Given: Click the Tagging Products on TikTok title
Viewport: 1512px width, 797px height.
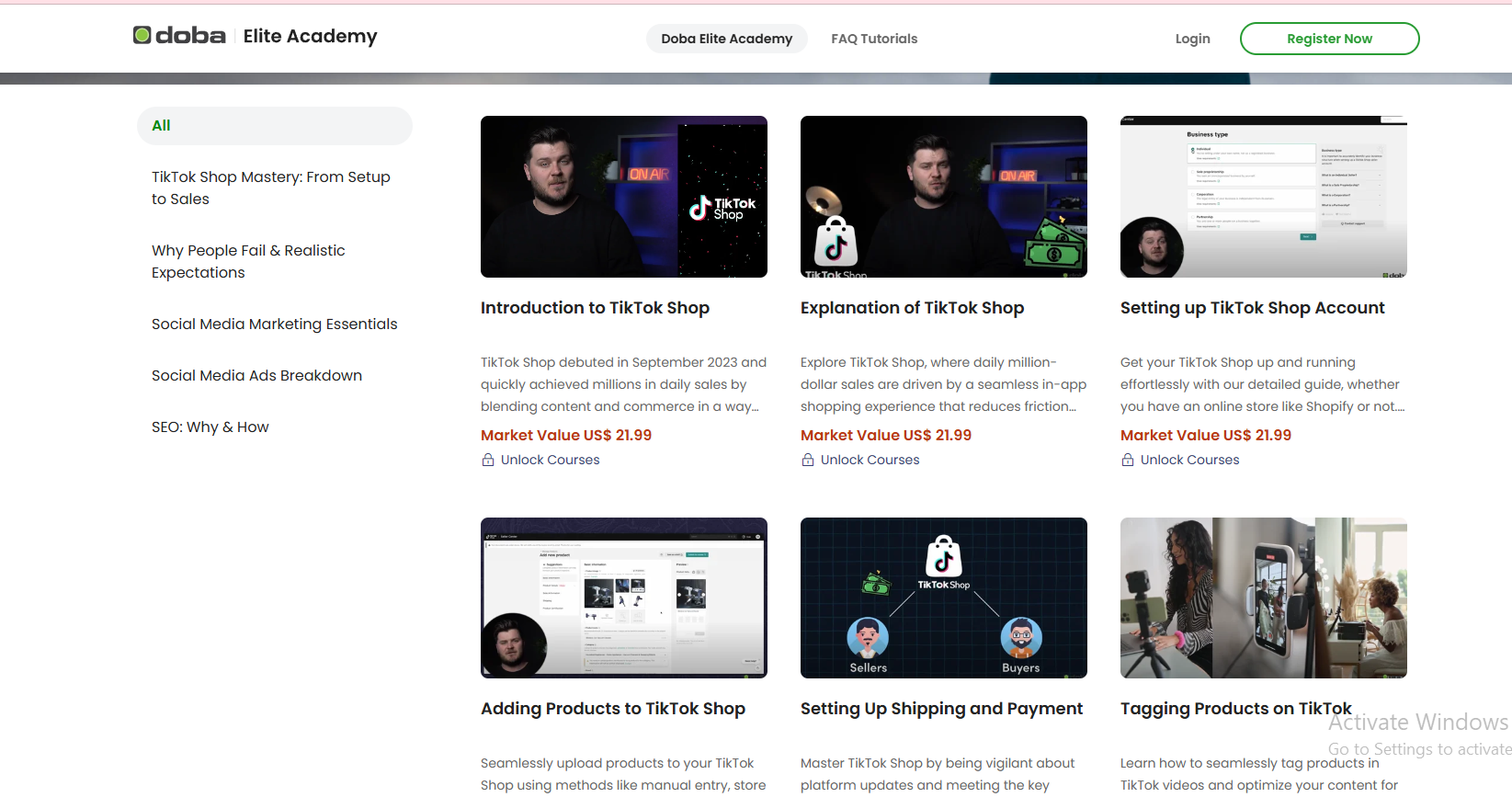Looking at the screenshot, I should [x=1235, y=709].
